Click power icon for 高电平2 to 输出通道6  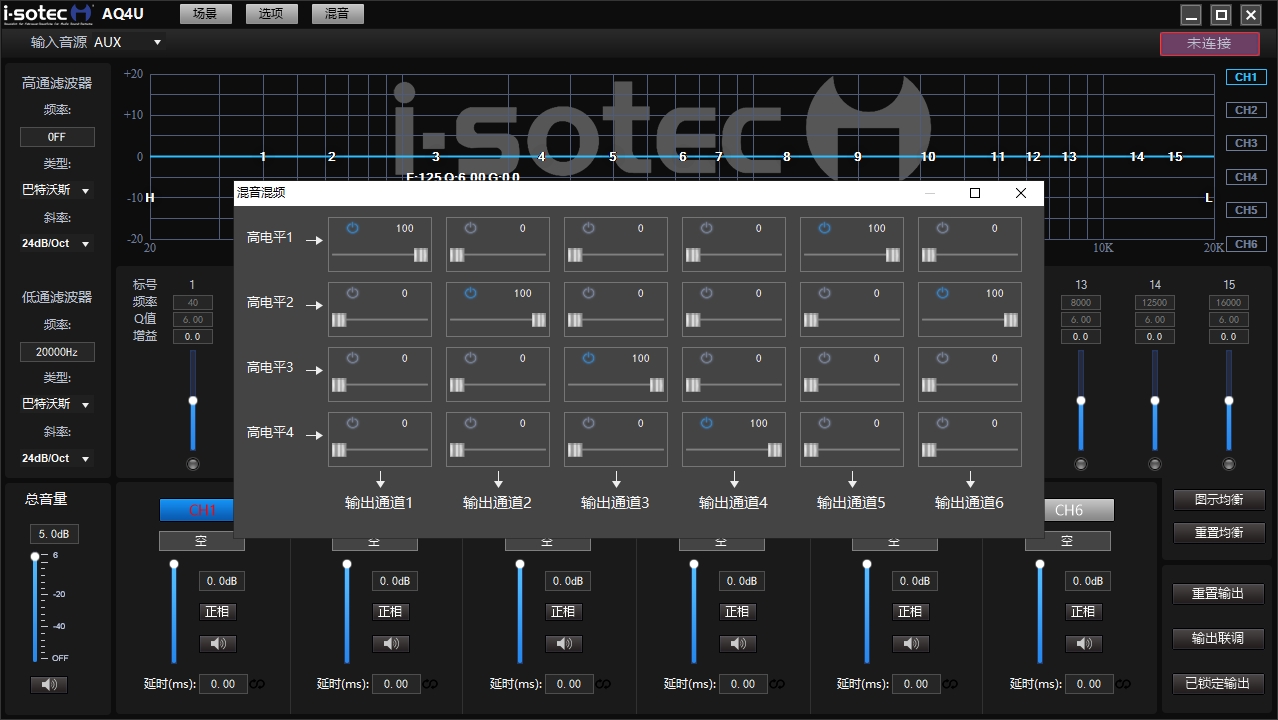pyautogui.click(x=942, y=293)
